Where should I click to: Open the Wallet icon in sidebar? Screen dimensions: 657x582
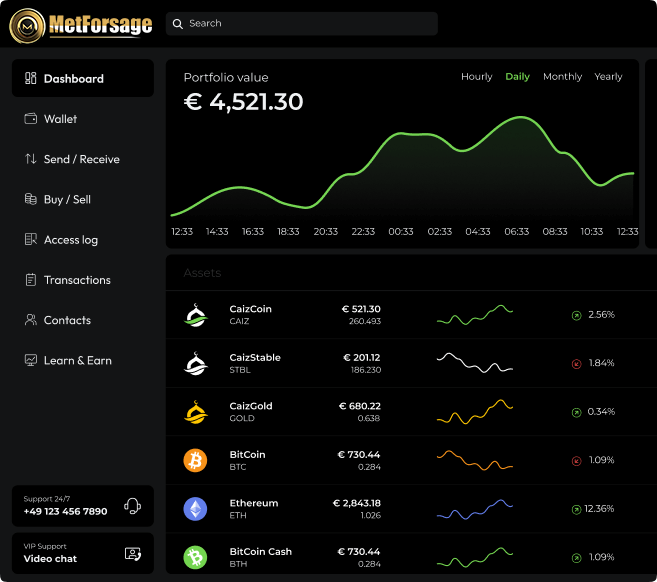(x=31, y=119)
